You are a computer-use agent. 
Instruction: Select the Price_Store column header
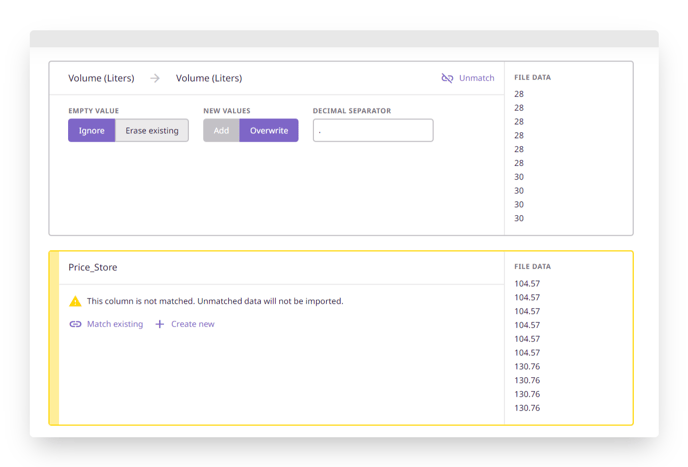point(93,267)
